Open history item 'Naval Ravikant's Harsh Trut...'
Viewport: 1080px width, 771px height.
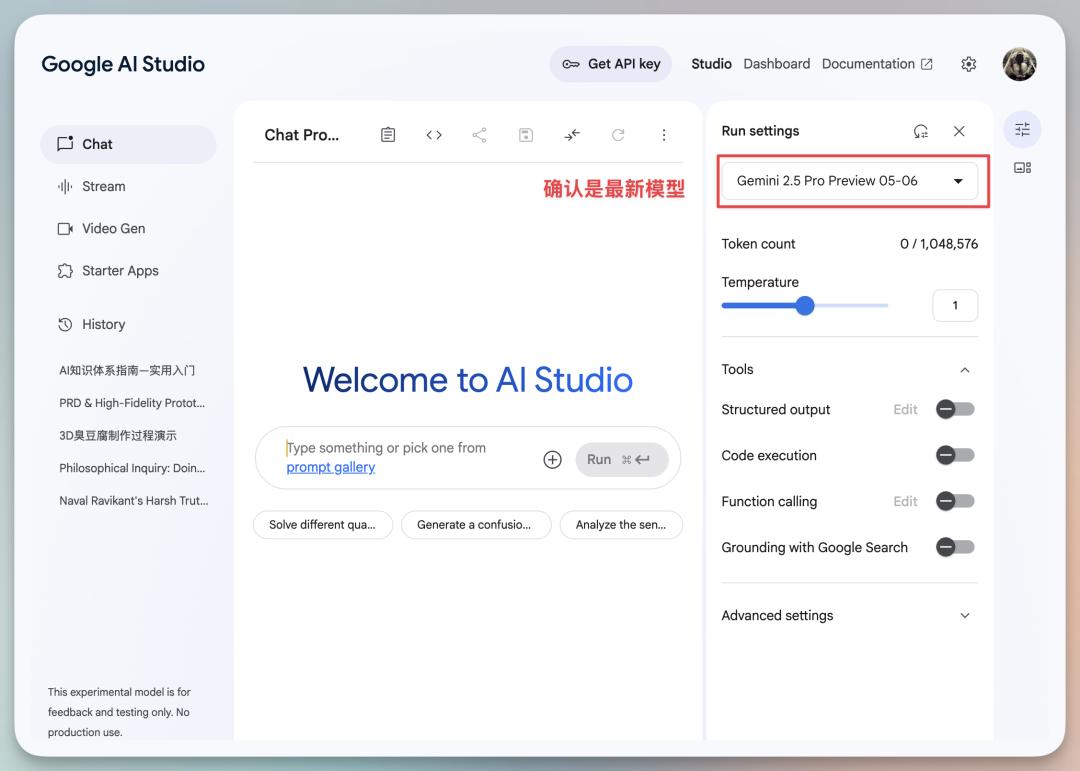134,500
